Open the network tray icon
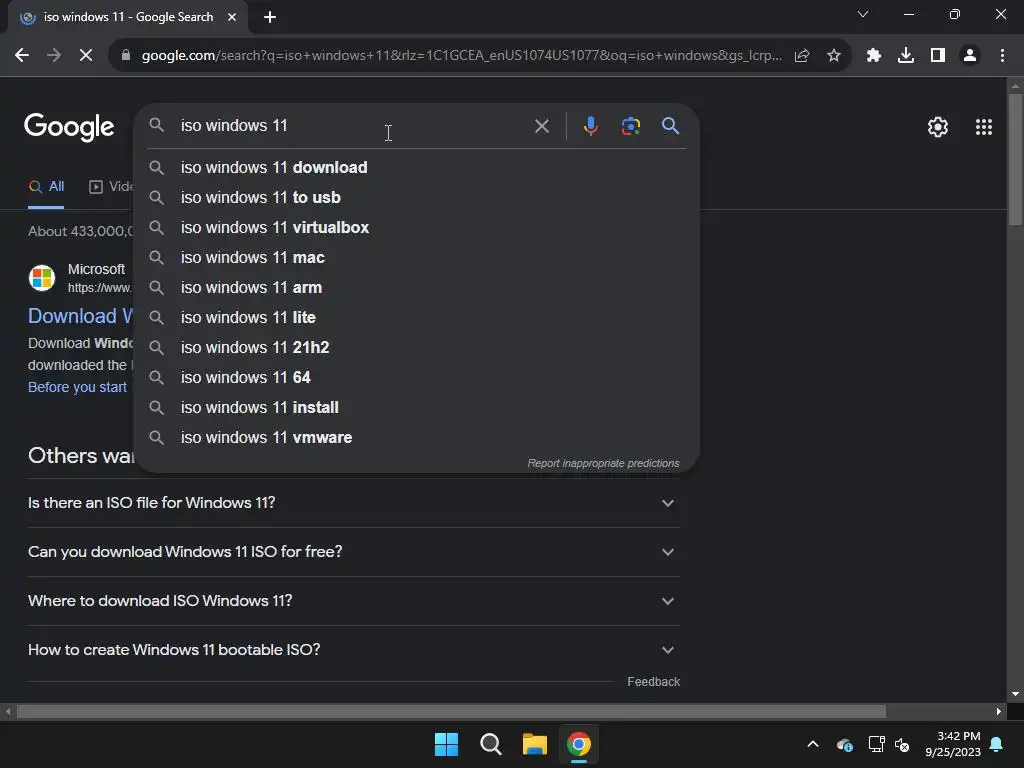1024x768 pixels. point(876,744)
